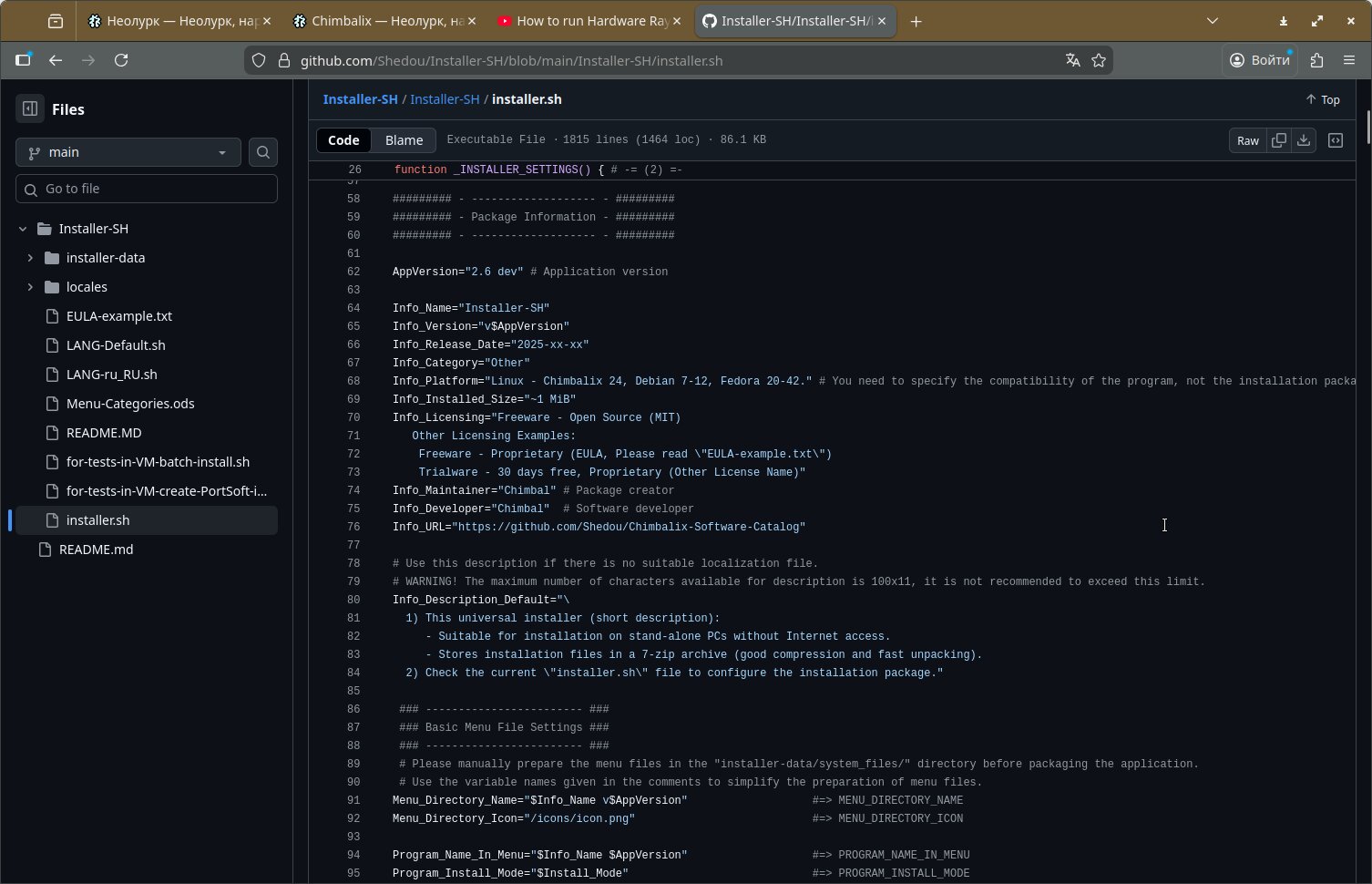Screen dimensions: 1372x884
Task: Open the browser extensions icon
Action: [1316, 60]
